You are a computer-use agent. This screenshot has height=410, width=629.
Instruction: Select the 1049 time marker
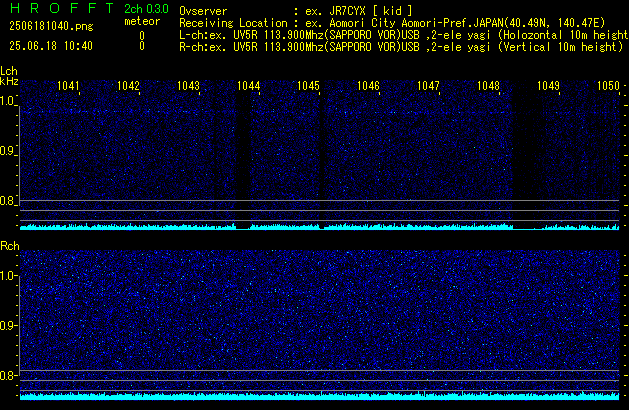point(548,86)
